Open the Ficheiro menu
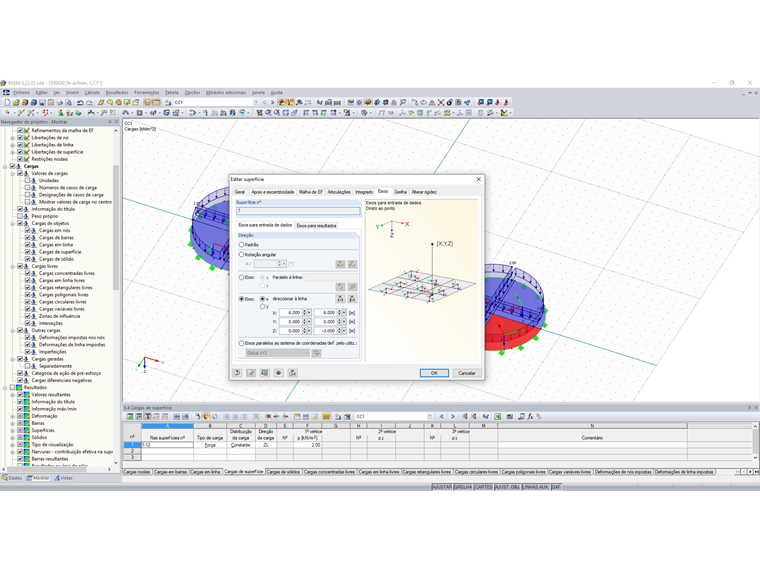The height and width of the screenshot is (570, 760). pyautogui.click(x=21, y=93)
